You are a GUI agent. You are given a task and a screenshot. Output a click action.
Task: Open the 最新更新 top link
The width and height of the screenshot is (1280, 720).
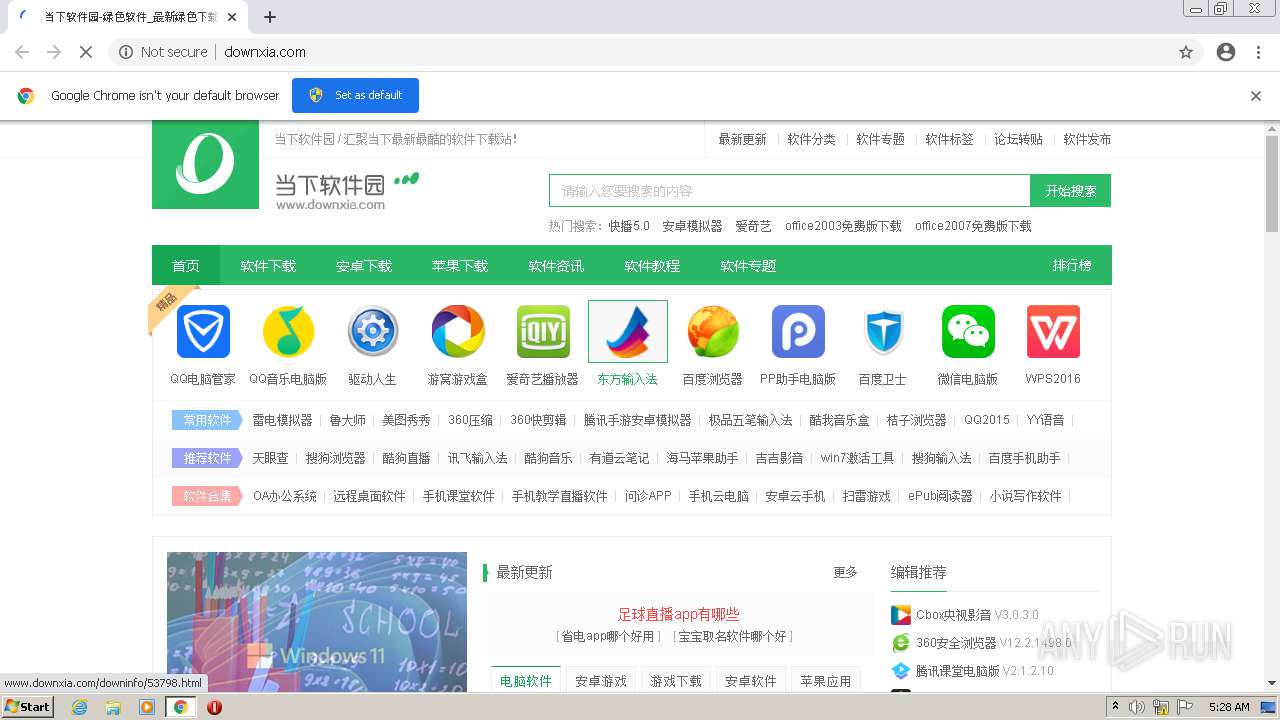(742, 140)
